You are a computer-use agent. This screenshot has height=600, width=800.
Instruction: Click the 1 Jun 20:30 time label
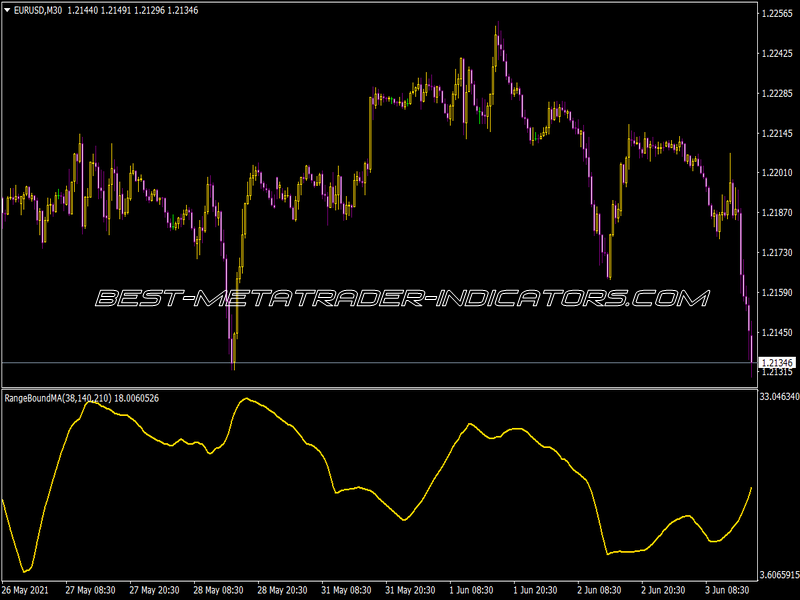pyautogui.click(x=535, y=590)
